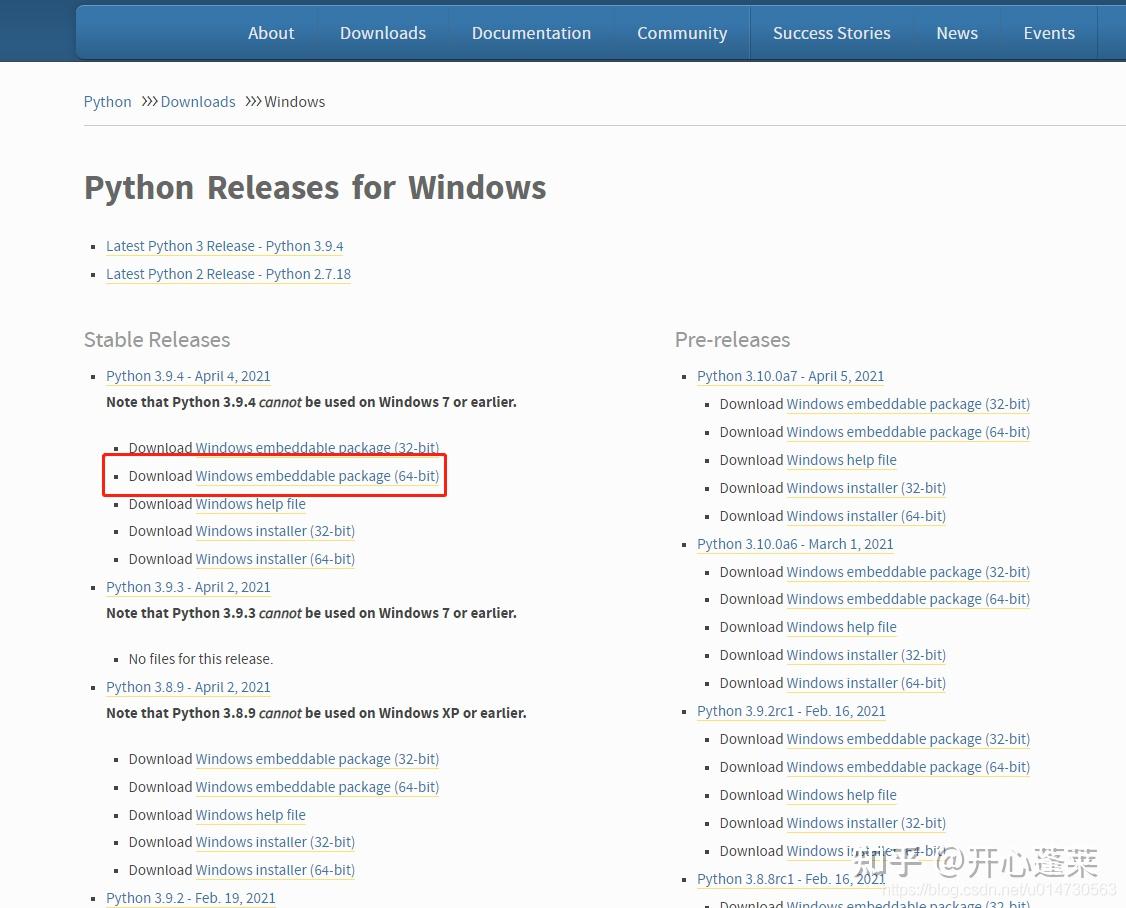Visit the Community page

(x=681, y=33)
